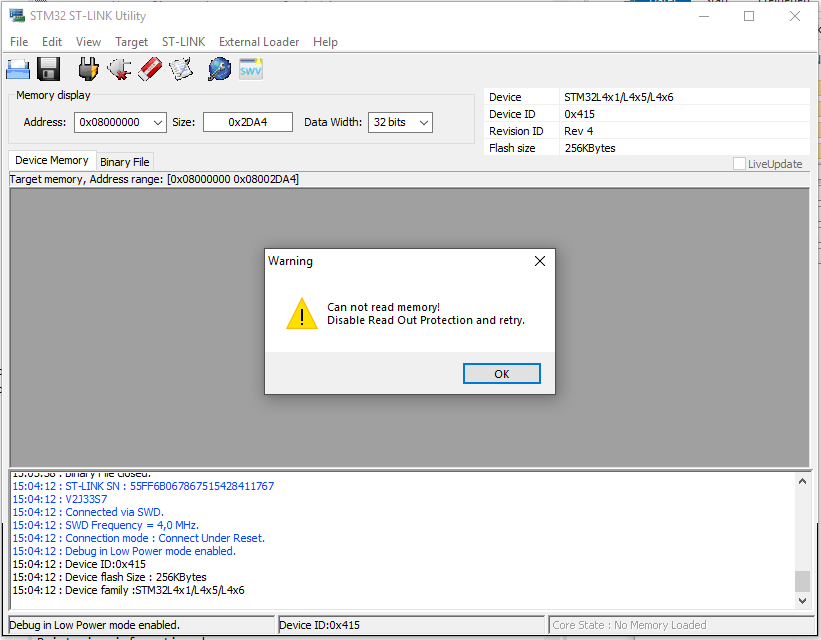
Task: Click the 'Target memory, Address range' label
Action: click(154, 180)
